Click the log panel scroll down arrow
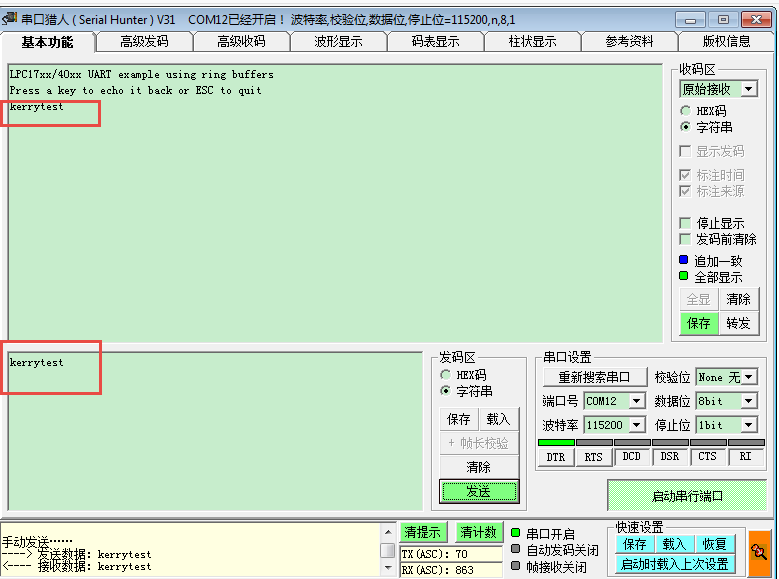Screen dimensions: 779x579 pyautogui.click(x=388, y=567)
